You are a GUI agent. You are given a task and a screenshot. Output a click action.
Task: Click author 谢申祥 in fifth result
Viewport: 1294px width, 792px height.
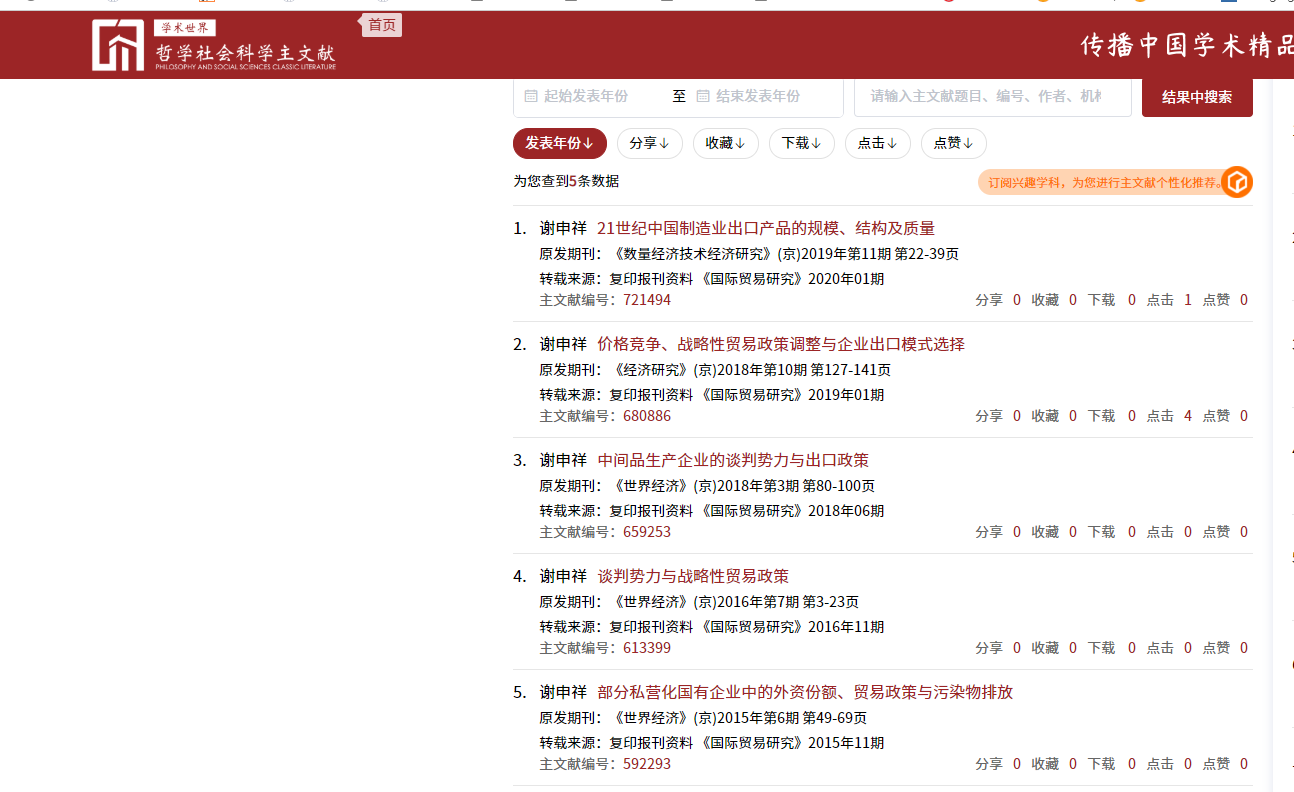point(563,692)
